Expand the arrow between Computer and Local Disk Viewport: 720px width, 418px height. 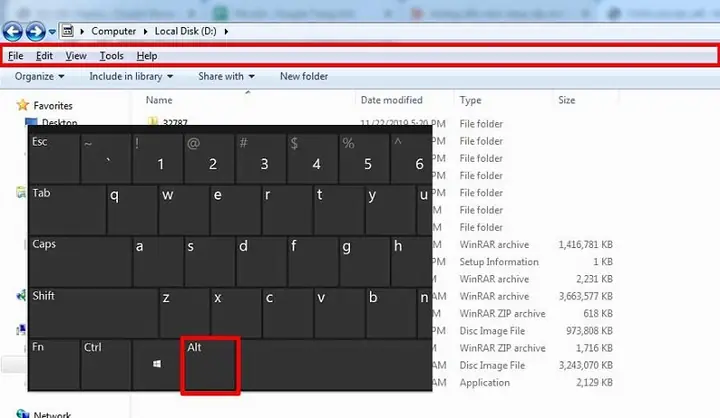click(145, 31)
